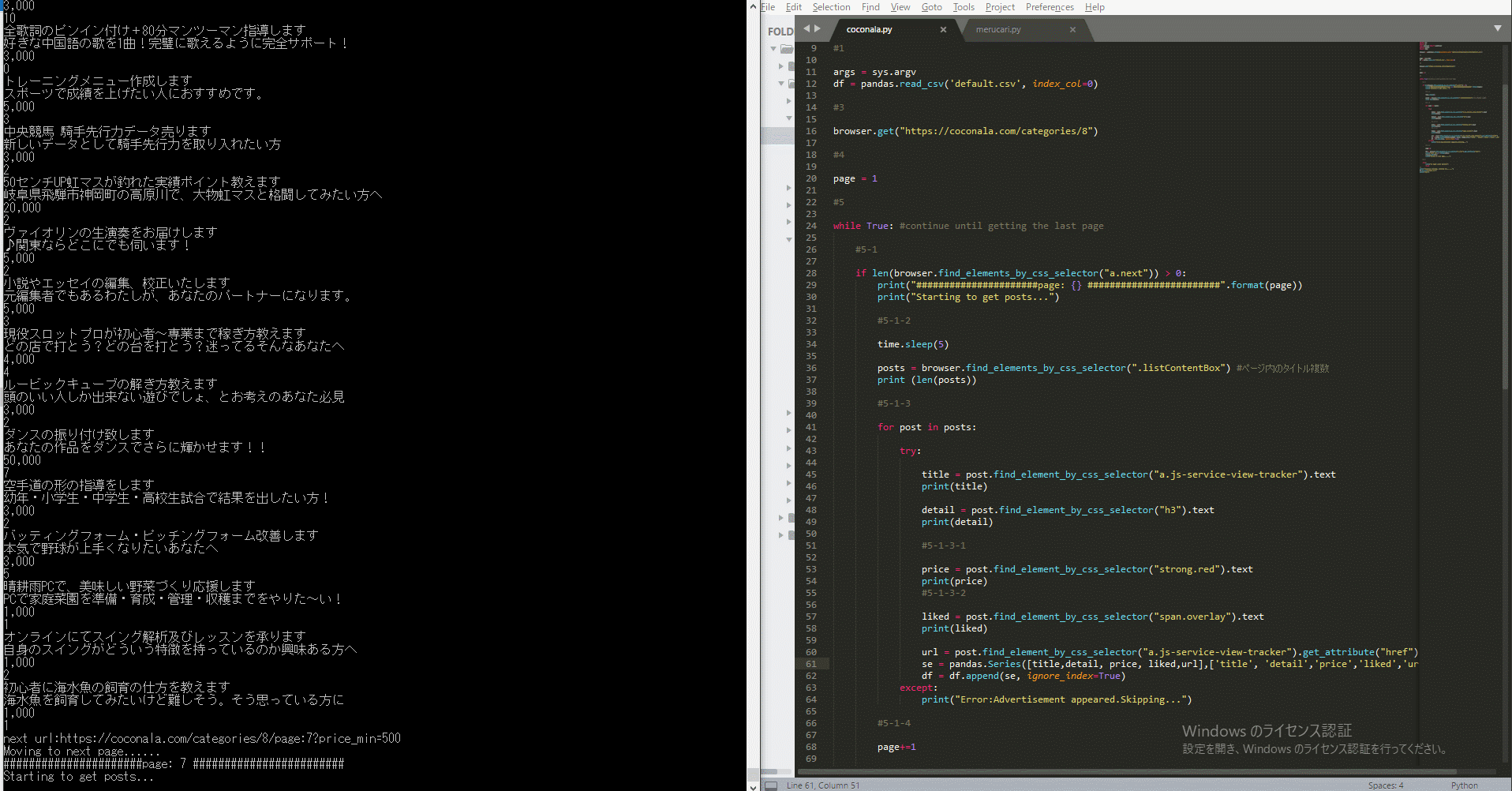Open the Preferences menu
This screenshot has width=1512, height=791.
(1050, 7)
